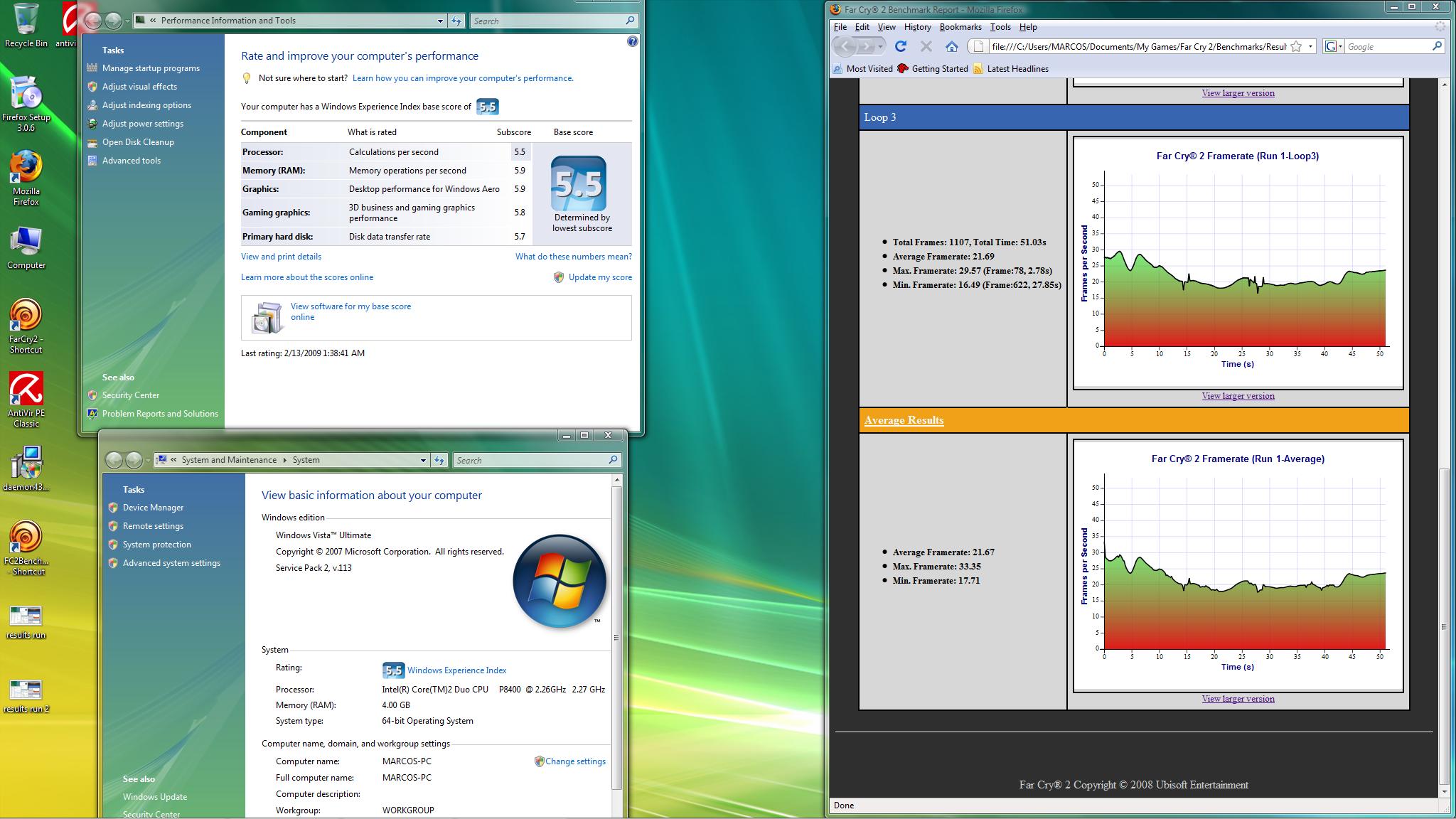Launch Mozilla Firefox from desktop
Viewport: 1456px width, 819px height.
[26, 178]
